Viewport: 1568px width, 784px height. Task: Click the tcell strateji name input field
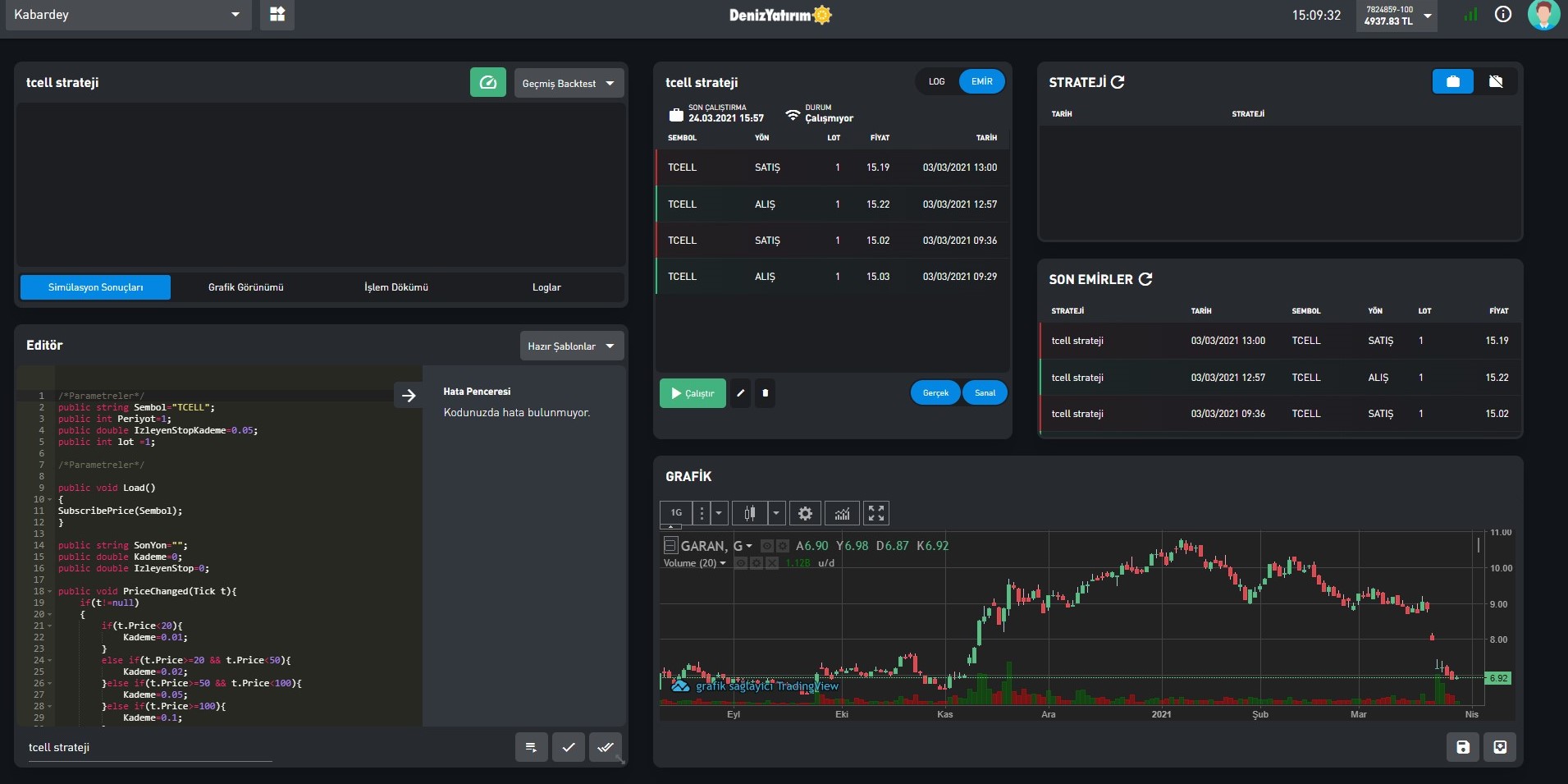[x=149, y=748]
